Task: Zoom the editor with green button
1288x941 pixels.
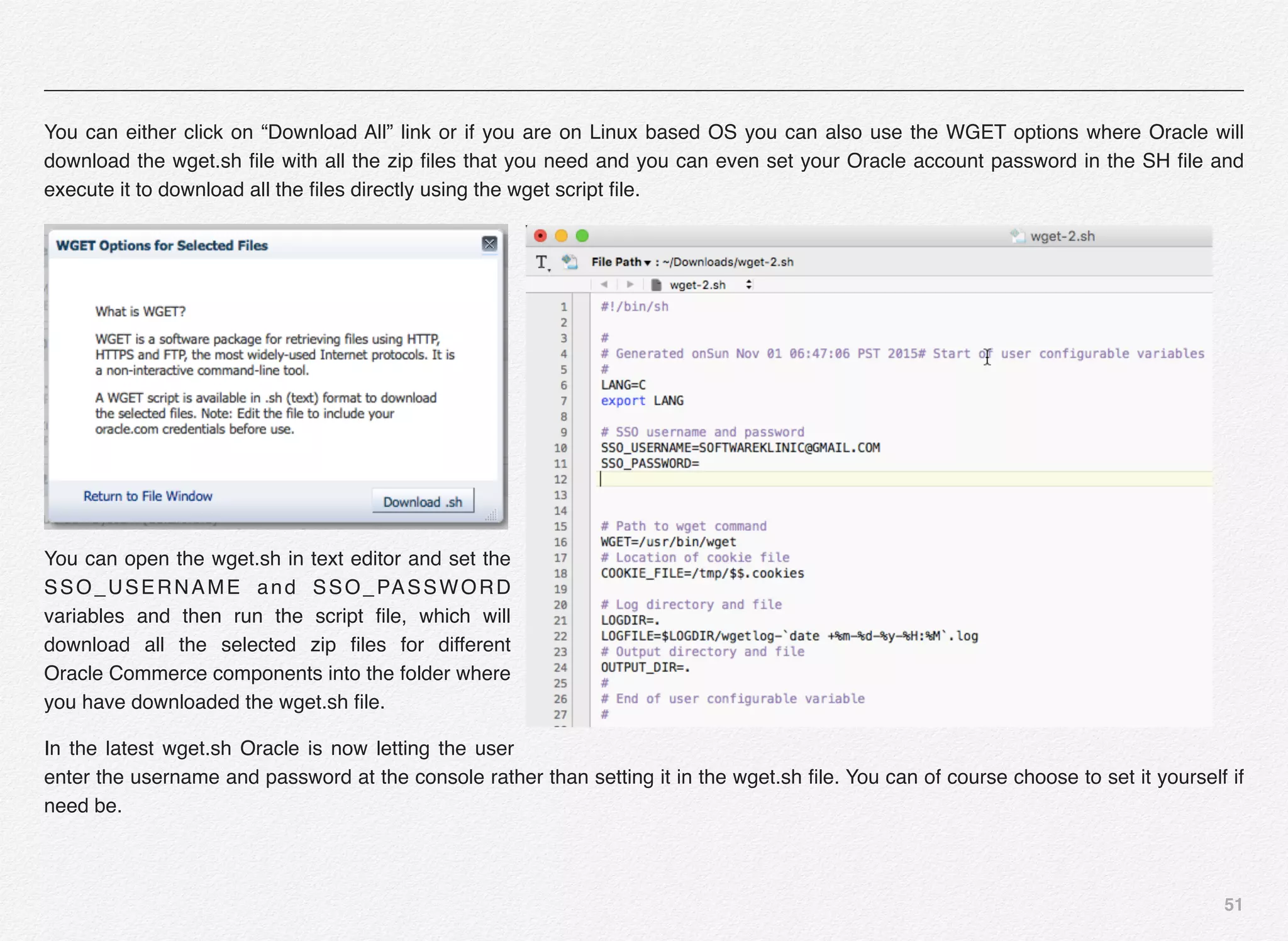Action: [x=582, y=236]
